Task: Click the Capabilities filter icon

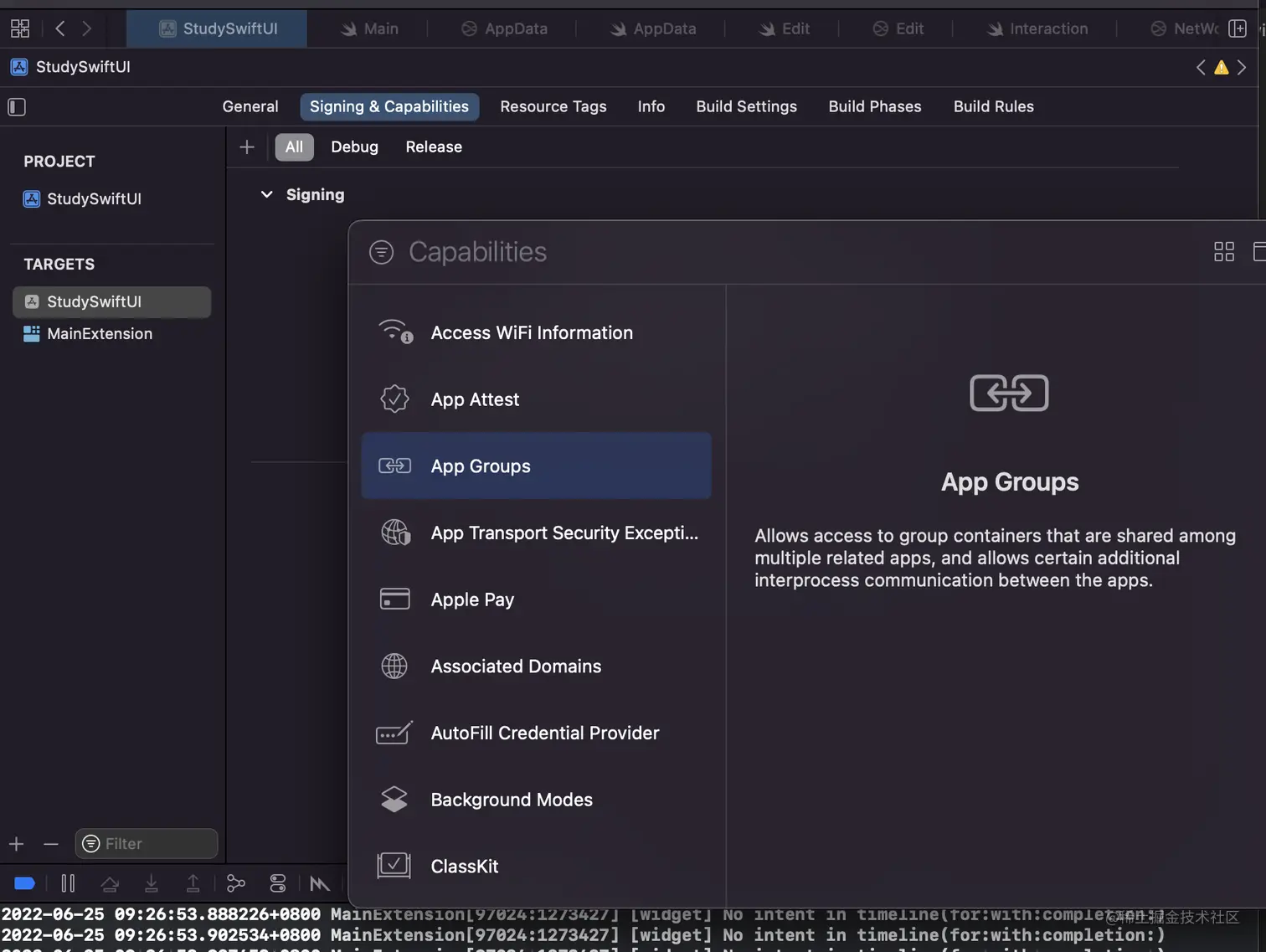Action: point(381,252)
